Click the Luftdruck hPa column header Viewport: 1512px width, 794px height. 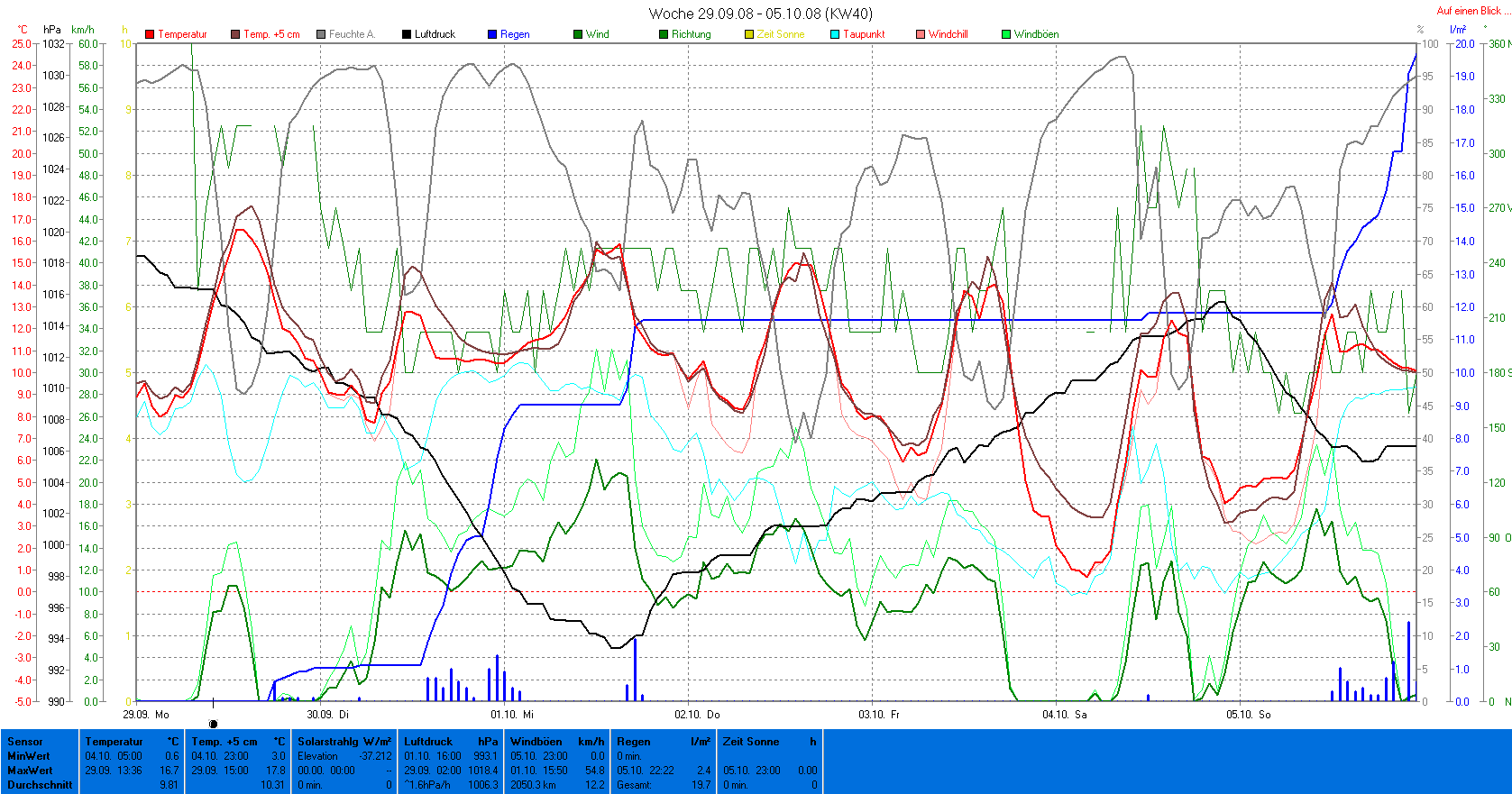point(451,742)
